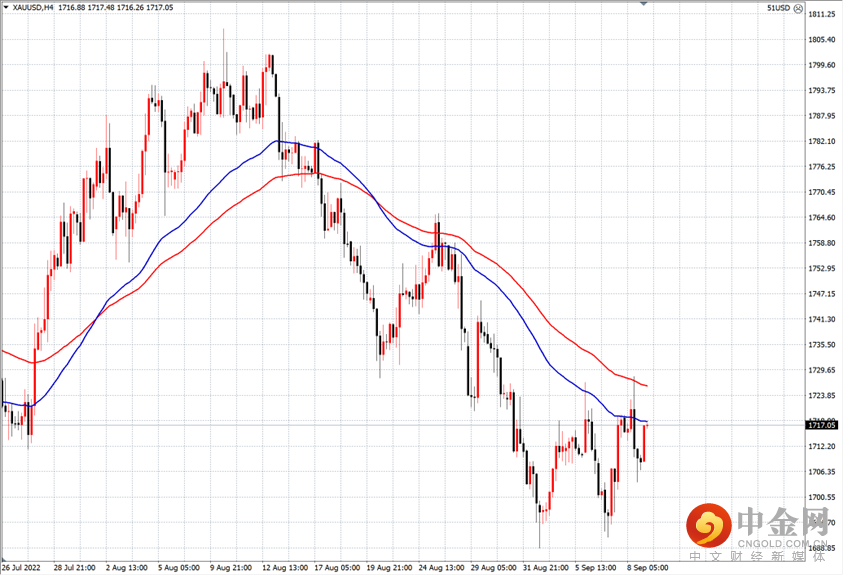Click the current price tag 1717.05
The image size is (843, 575).
coord(823,425)
